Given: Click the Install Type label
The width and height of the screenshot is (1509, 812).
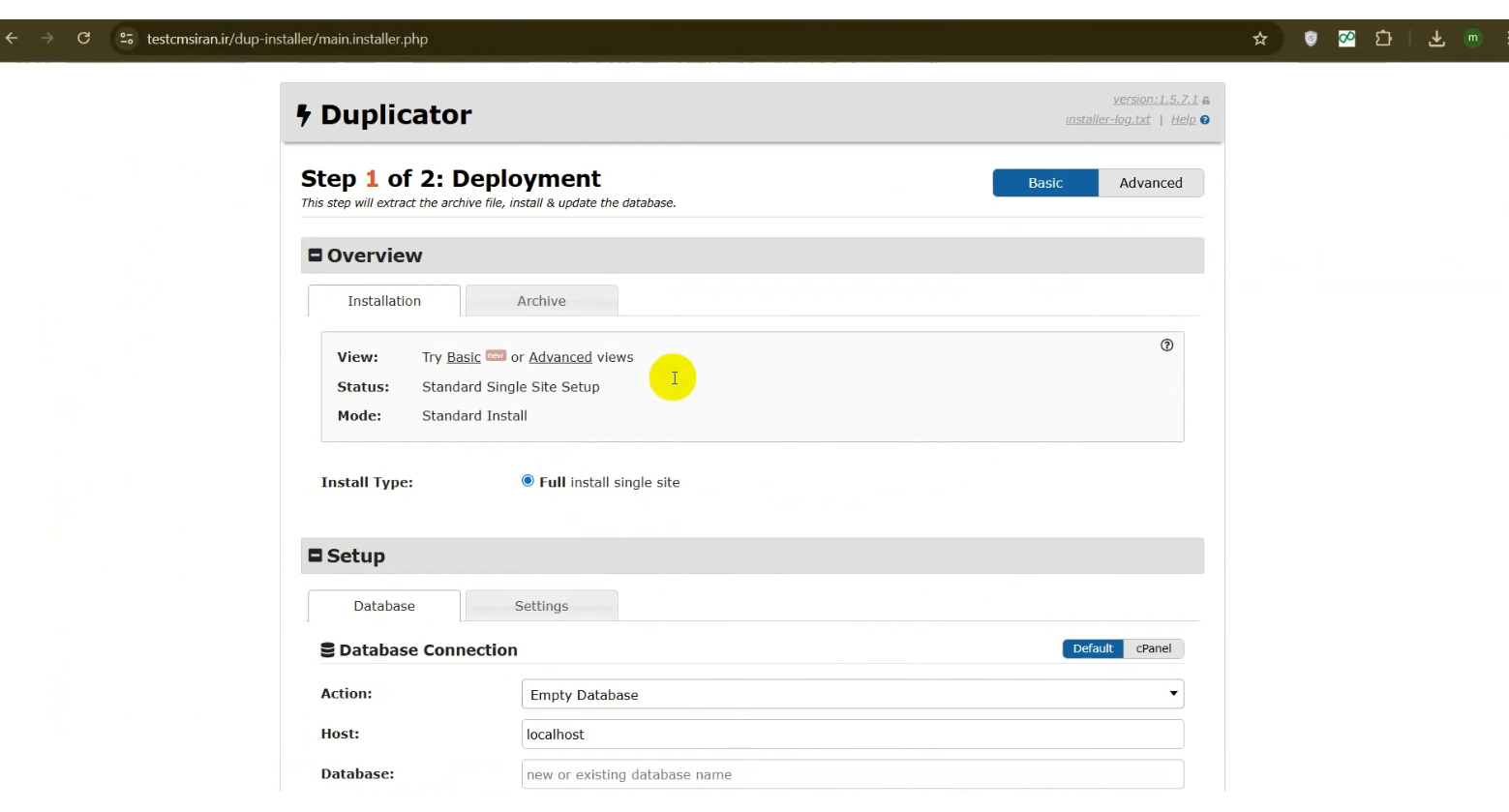Looking at the screenshot, I should pyautogui.click(x=367, y=482).
